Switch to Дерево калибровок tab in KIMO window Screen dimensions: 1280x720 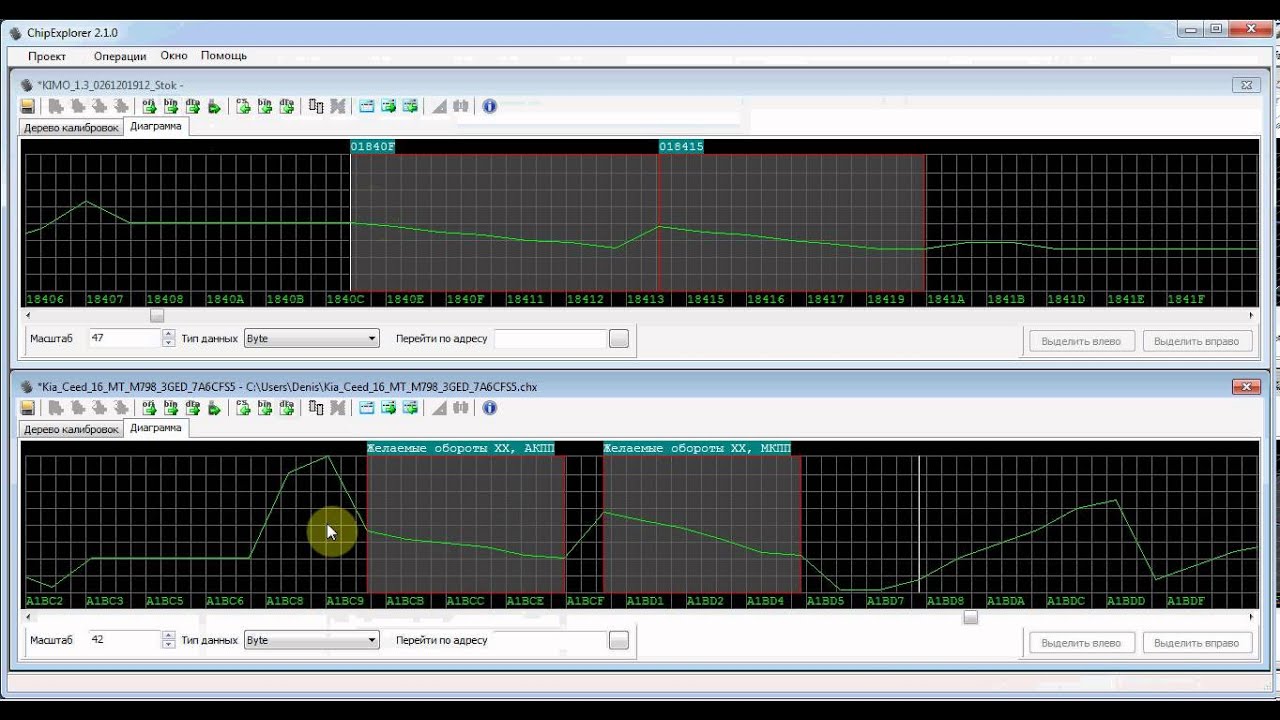click(x=71, y=128)
